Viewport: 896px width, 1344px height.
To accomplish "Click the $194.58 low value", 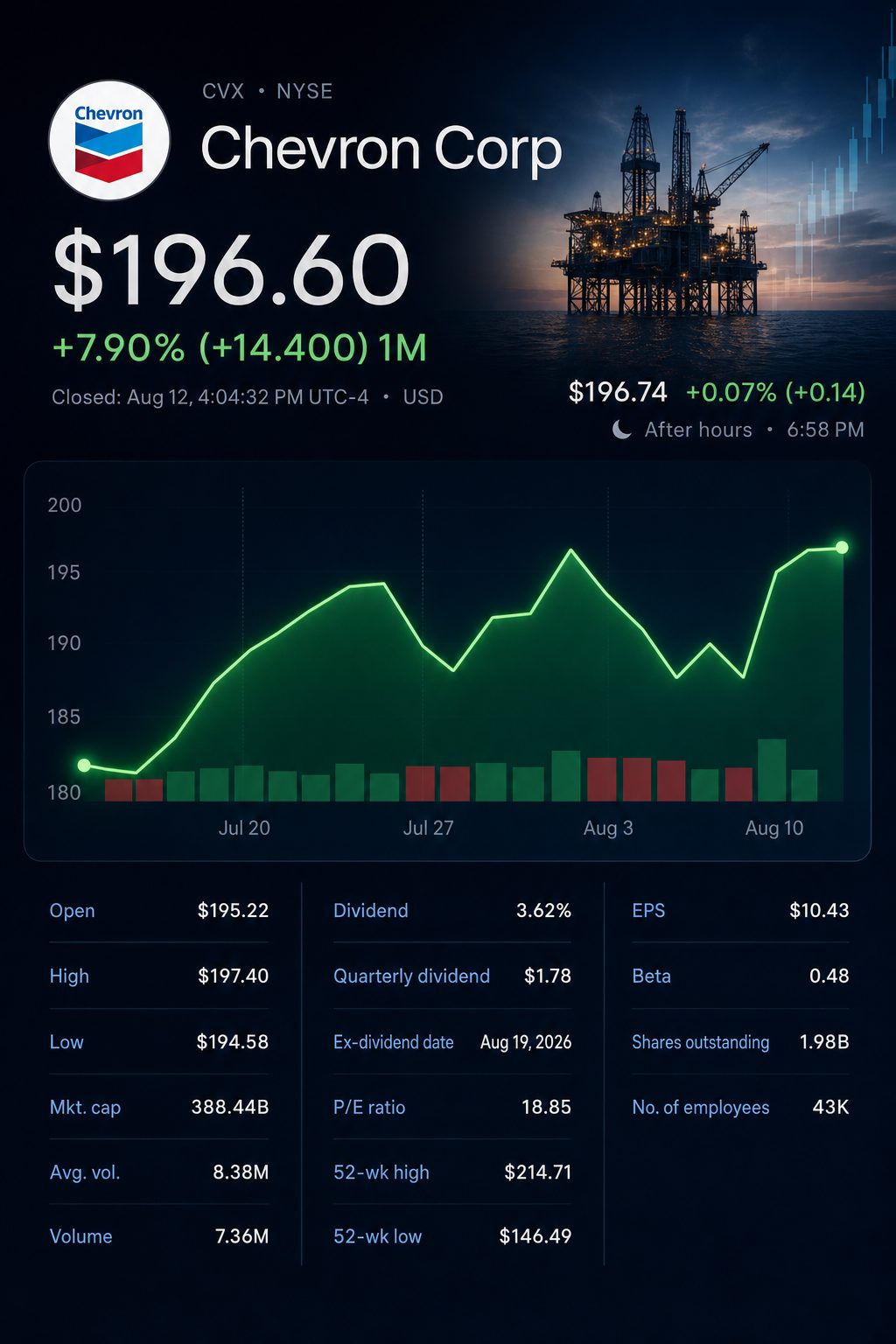I will [232, 1042].
